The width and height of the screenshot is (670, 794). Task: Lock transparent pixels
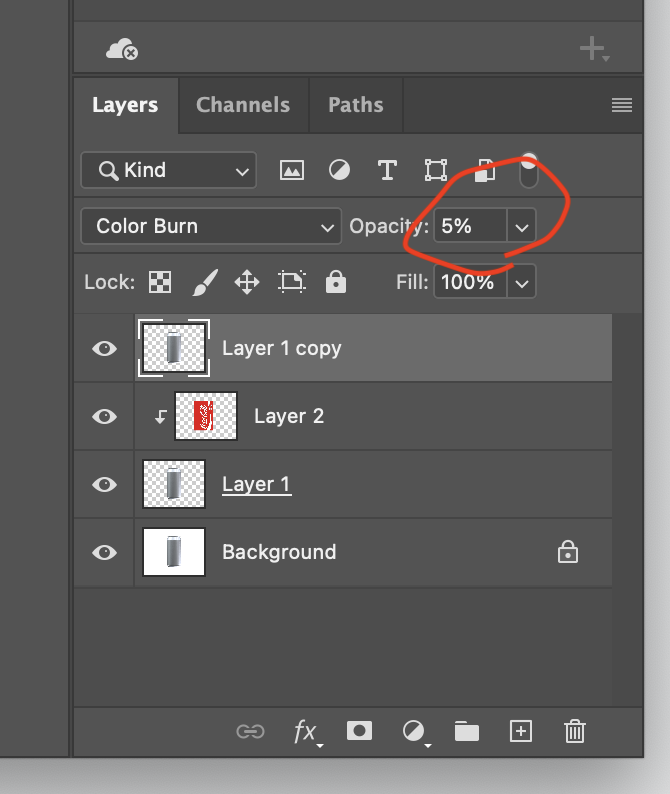[160, 282]
